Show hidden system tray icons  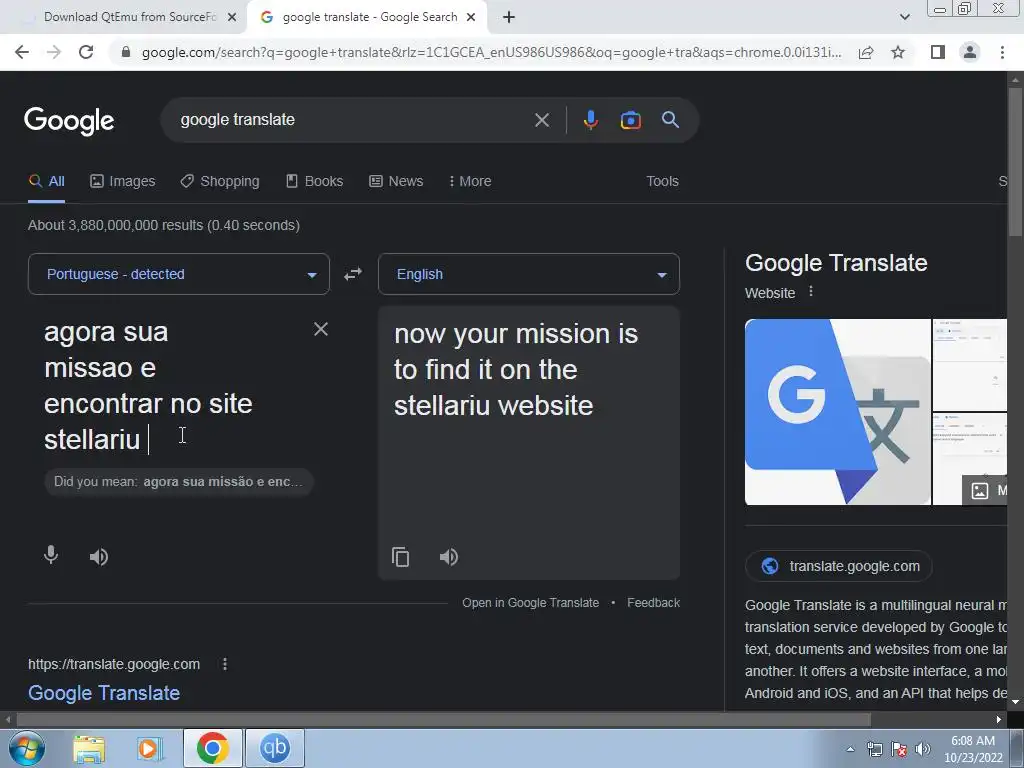(x=850, y=750)
